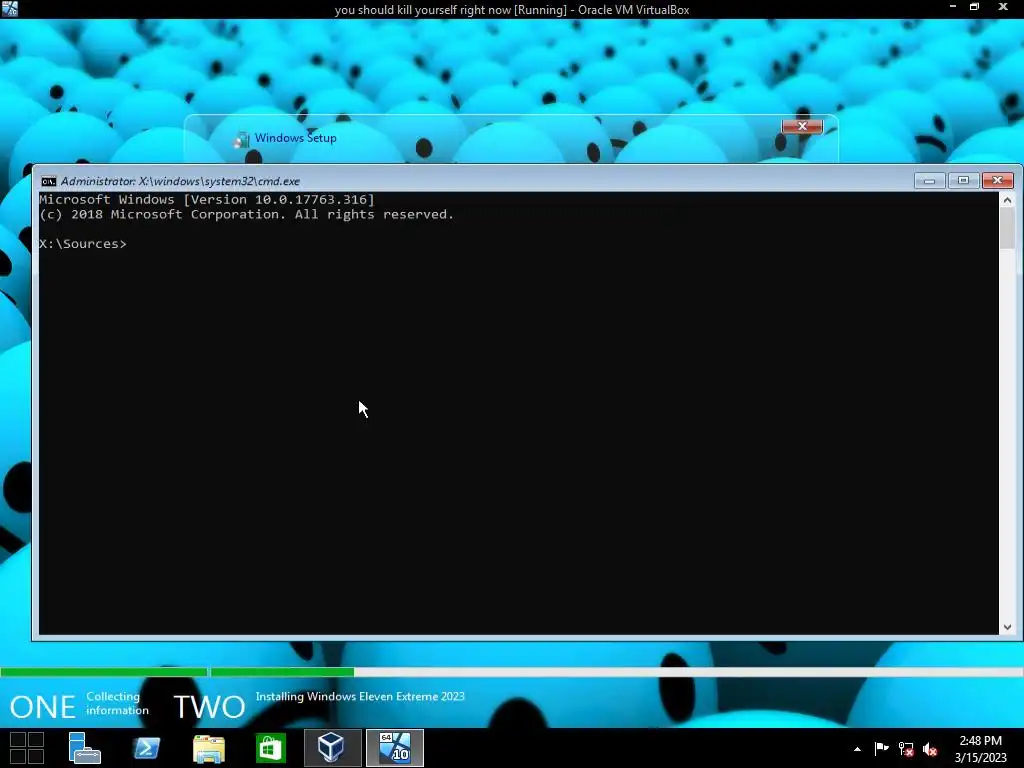Click the X:\Sources> prompt line
1024x768 pixels.
click(x=83, y=244)
